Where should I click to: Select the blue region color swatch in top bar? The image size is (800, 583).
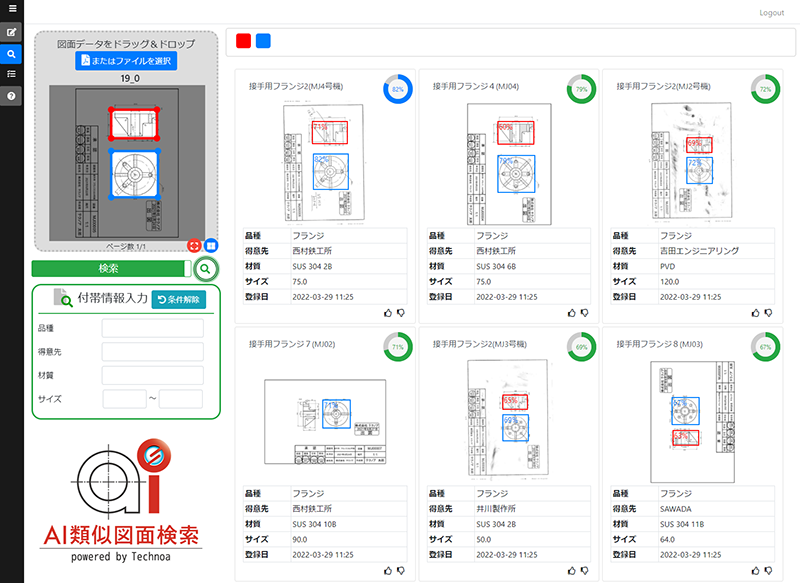(263, 41)
